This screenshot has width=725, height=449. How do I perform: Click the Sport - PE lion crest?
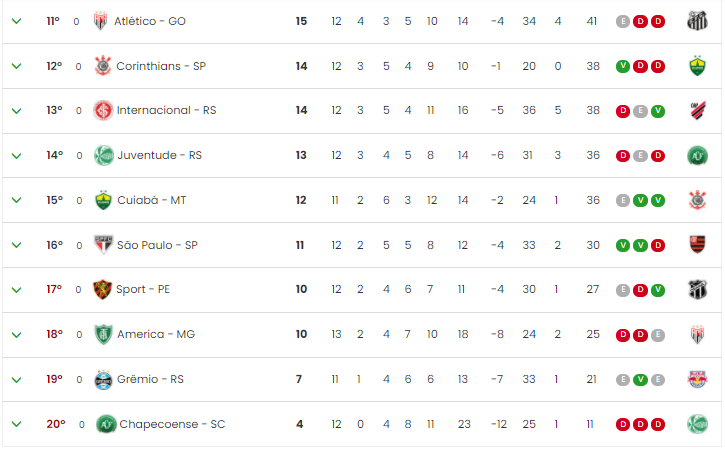tap(102, 289)
